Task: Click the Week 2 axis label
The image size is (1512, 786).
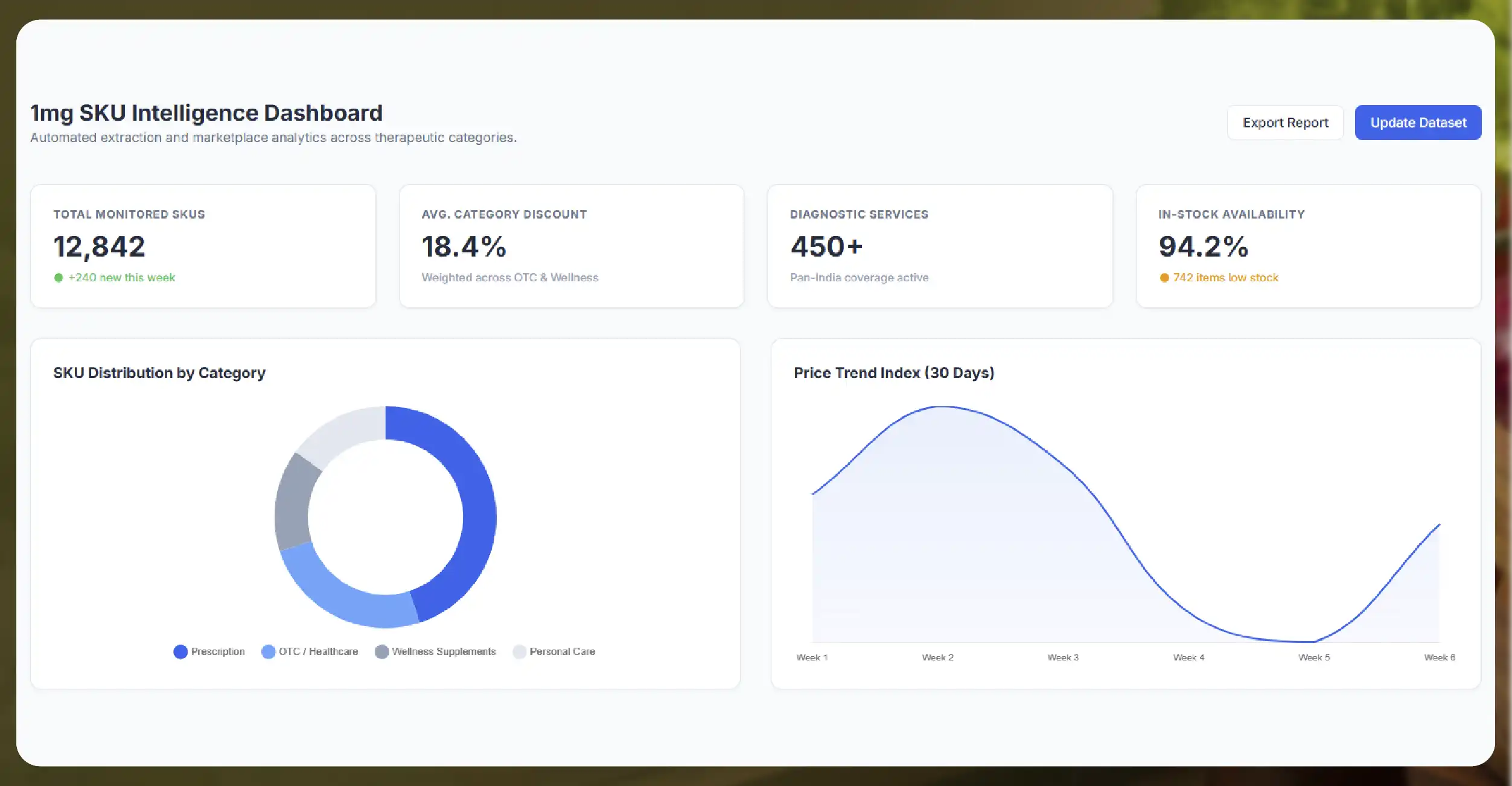Action: tap(937, 657)
